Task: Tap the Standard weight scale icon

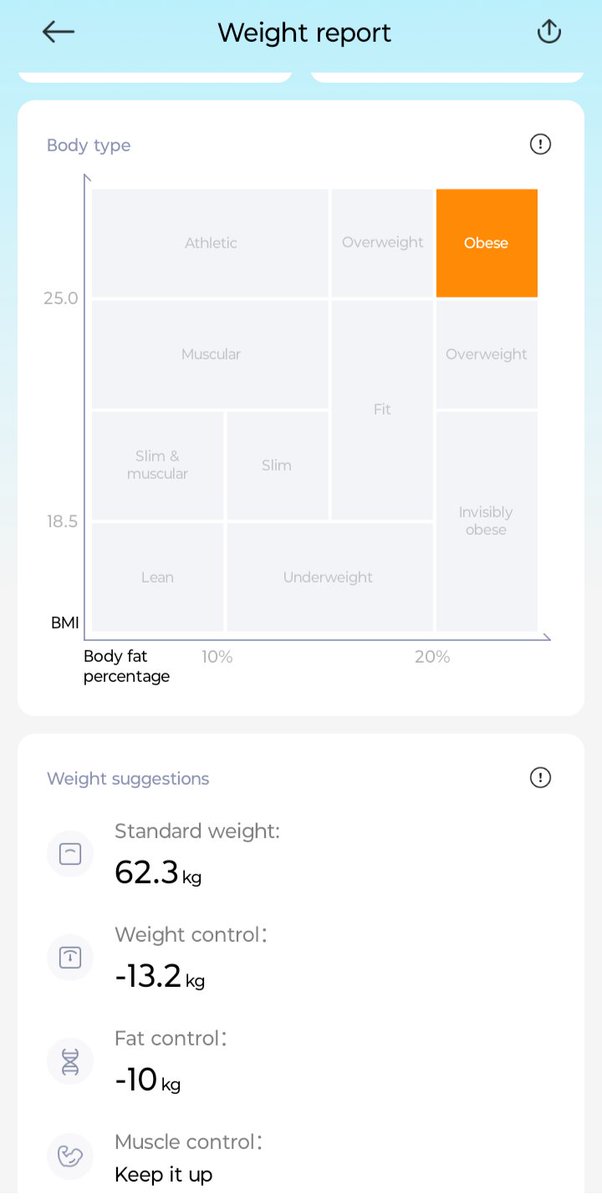Action: (x=70, y=854)
